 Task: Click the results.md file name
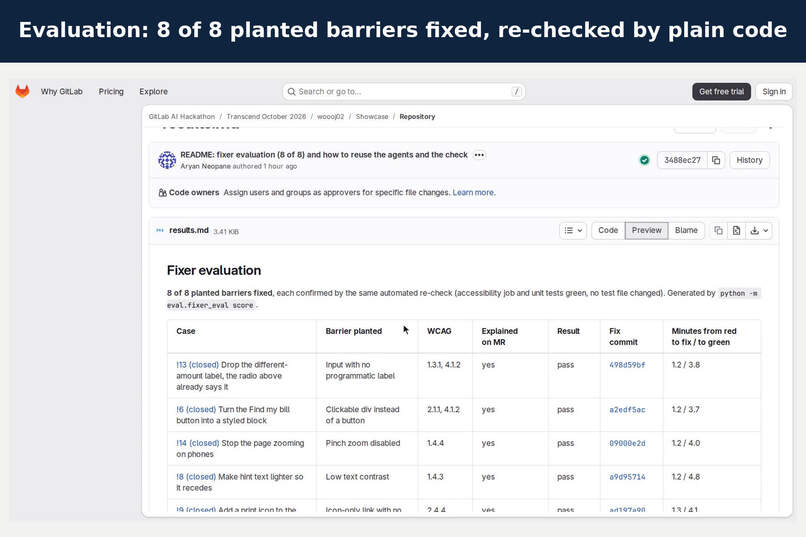pyautogui.click(x=189, y=230)
